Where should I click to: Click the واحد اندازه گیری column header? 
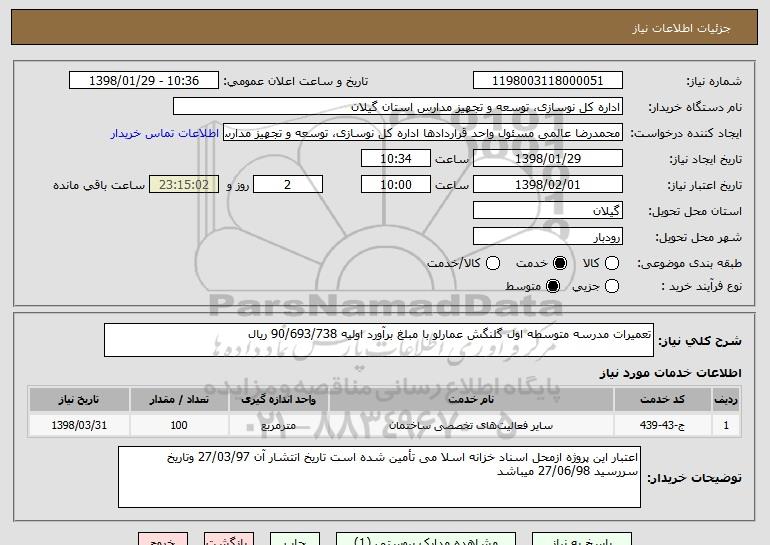tap(278, 400)
